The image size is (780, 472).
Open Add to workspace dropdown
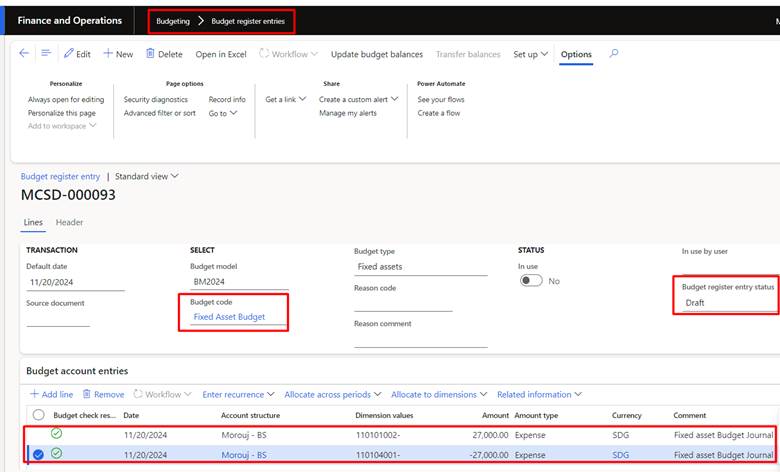coord(62,126)
